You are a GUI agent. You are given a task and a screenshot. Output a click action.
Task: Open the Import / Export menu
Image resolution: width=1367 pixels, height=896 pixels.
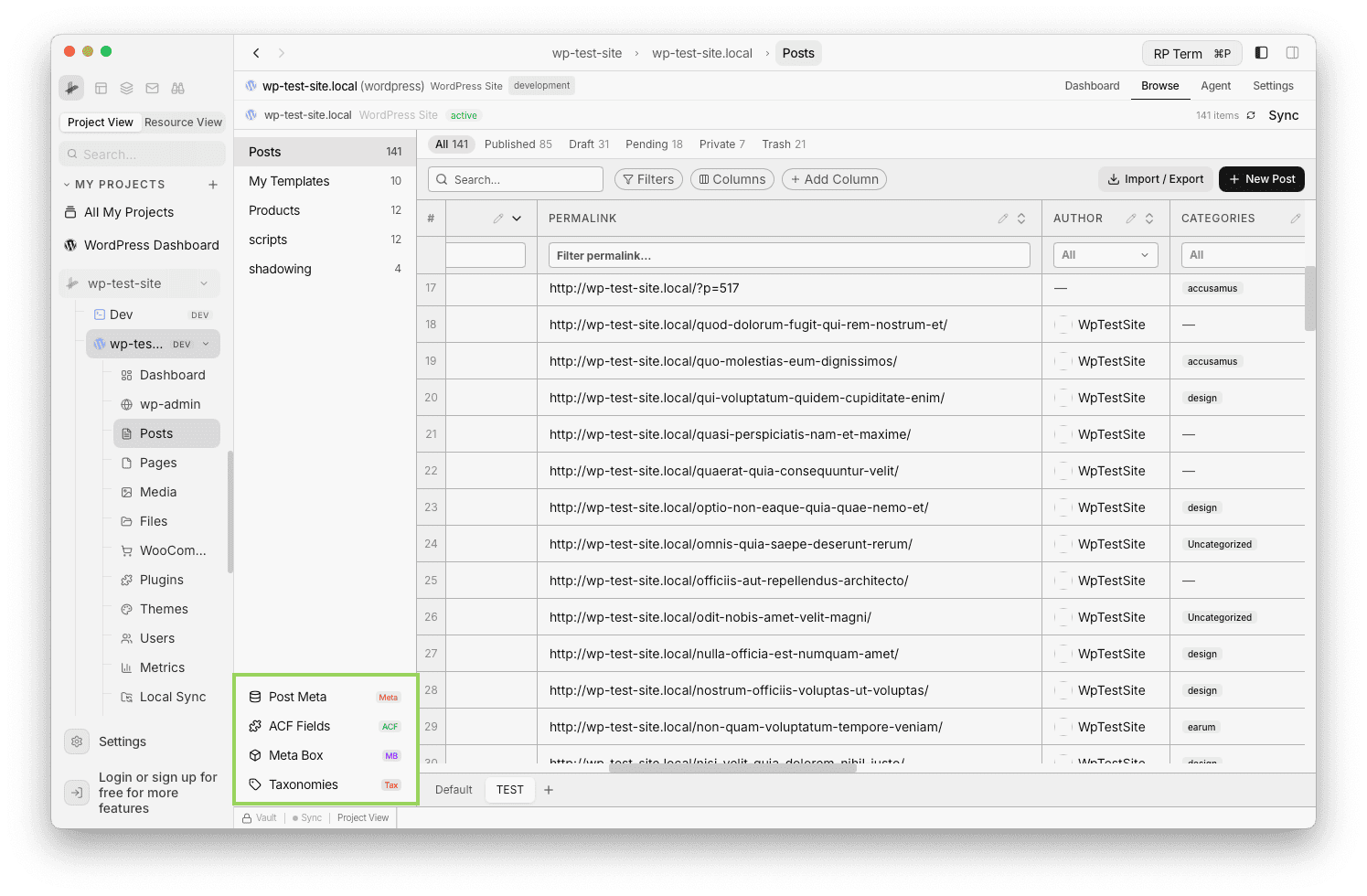[x=1156, y=179]
